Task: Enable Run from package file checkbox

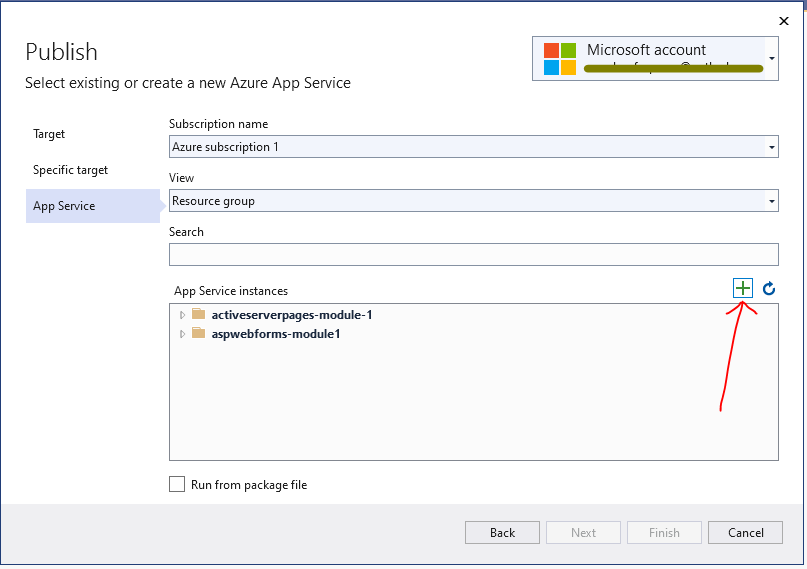Action: coord(177,484)
